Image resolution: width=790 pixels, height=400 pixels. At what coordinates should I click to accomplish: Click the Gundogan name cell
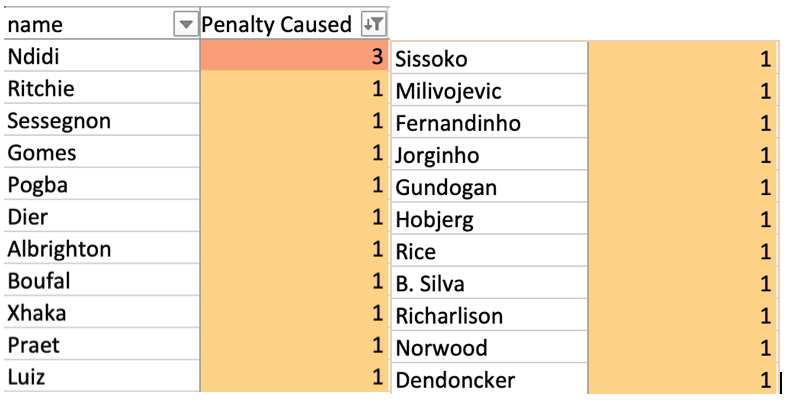[x=489, y=187]
